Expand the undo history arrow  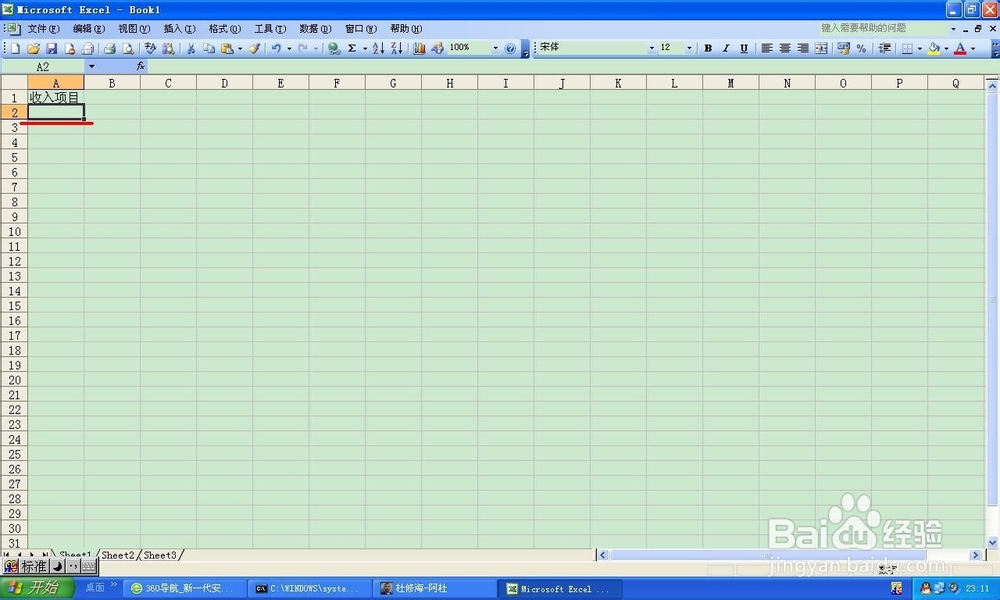[x=289, y=48]
